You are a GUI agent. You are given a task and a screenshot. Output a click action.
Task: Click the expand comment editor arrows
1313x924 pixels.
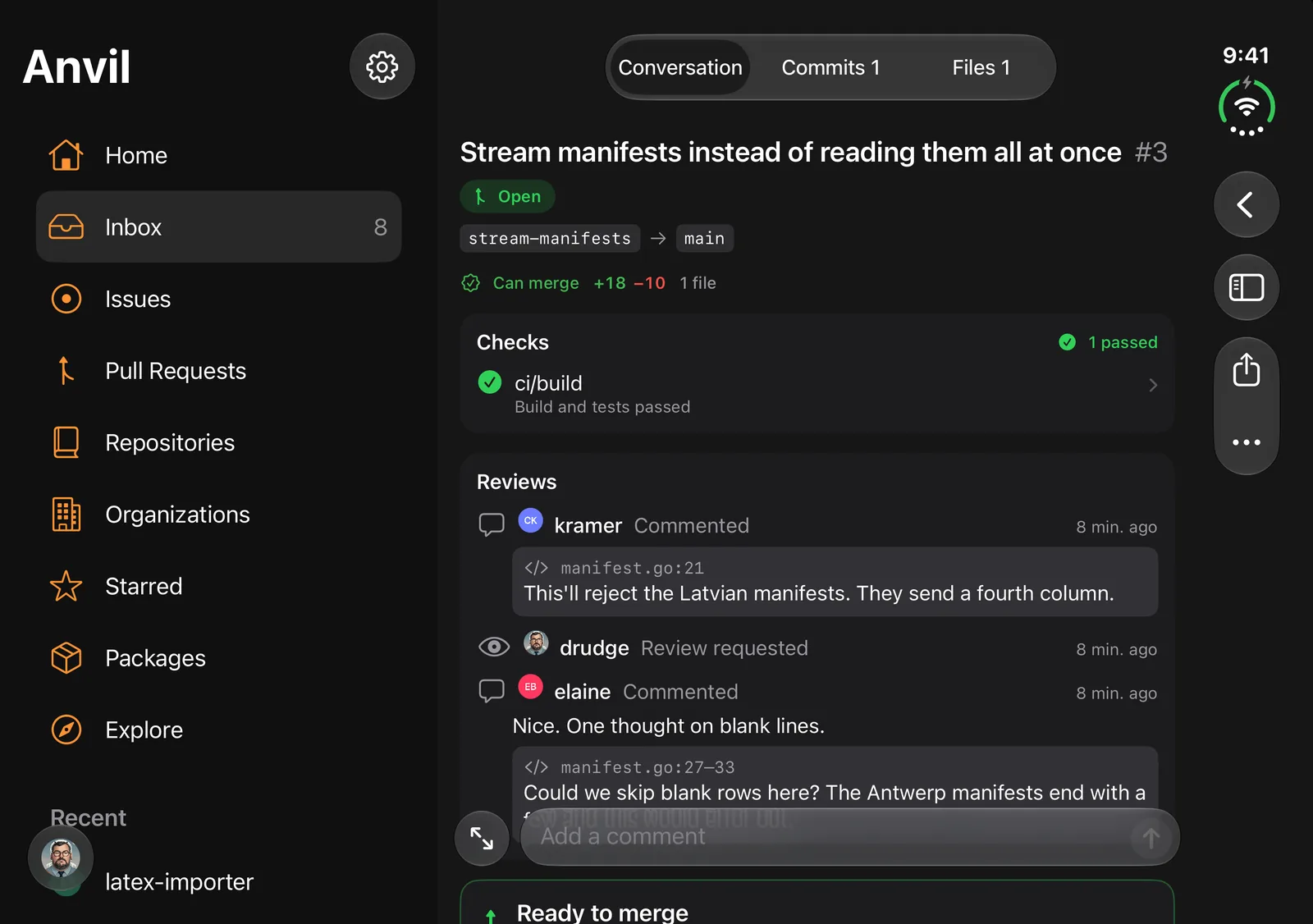pyautogui.click(x=482, y=838)
